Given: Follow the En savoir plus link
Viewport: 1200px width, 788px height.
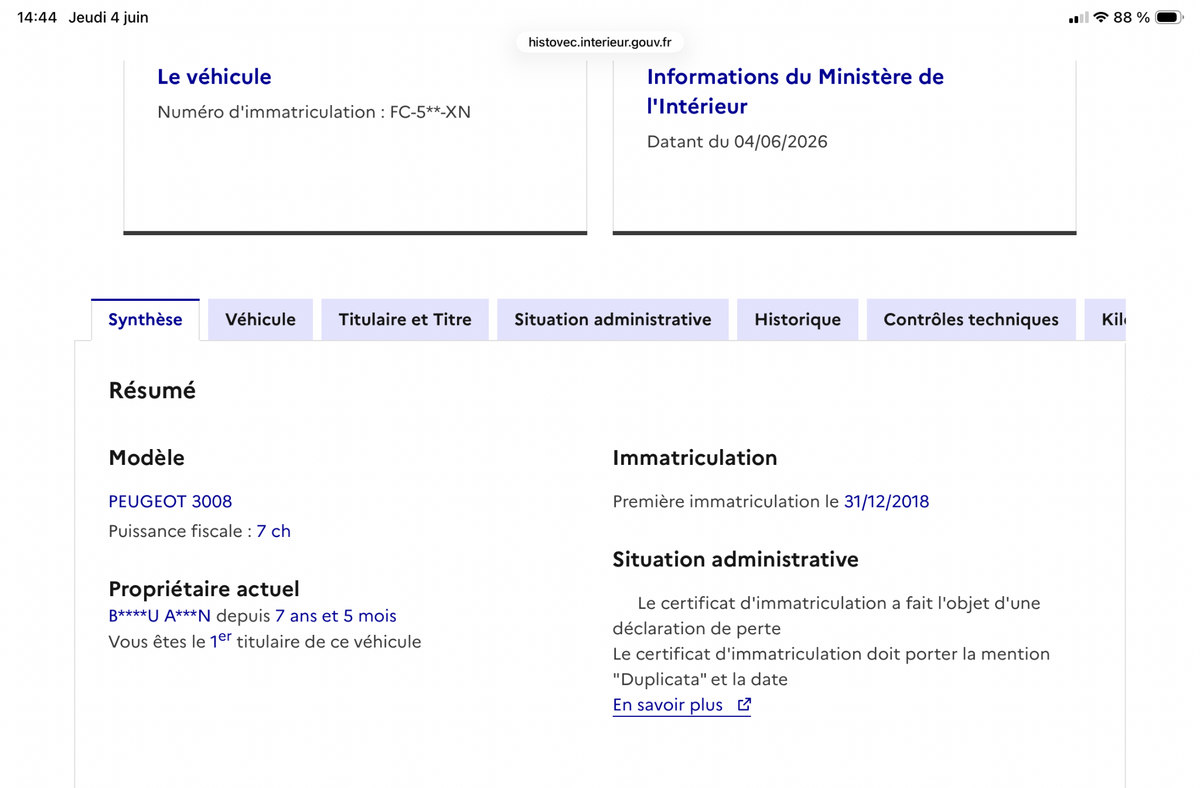Looking at the screenshot, I should click(668, 705).
